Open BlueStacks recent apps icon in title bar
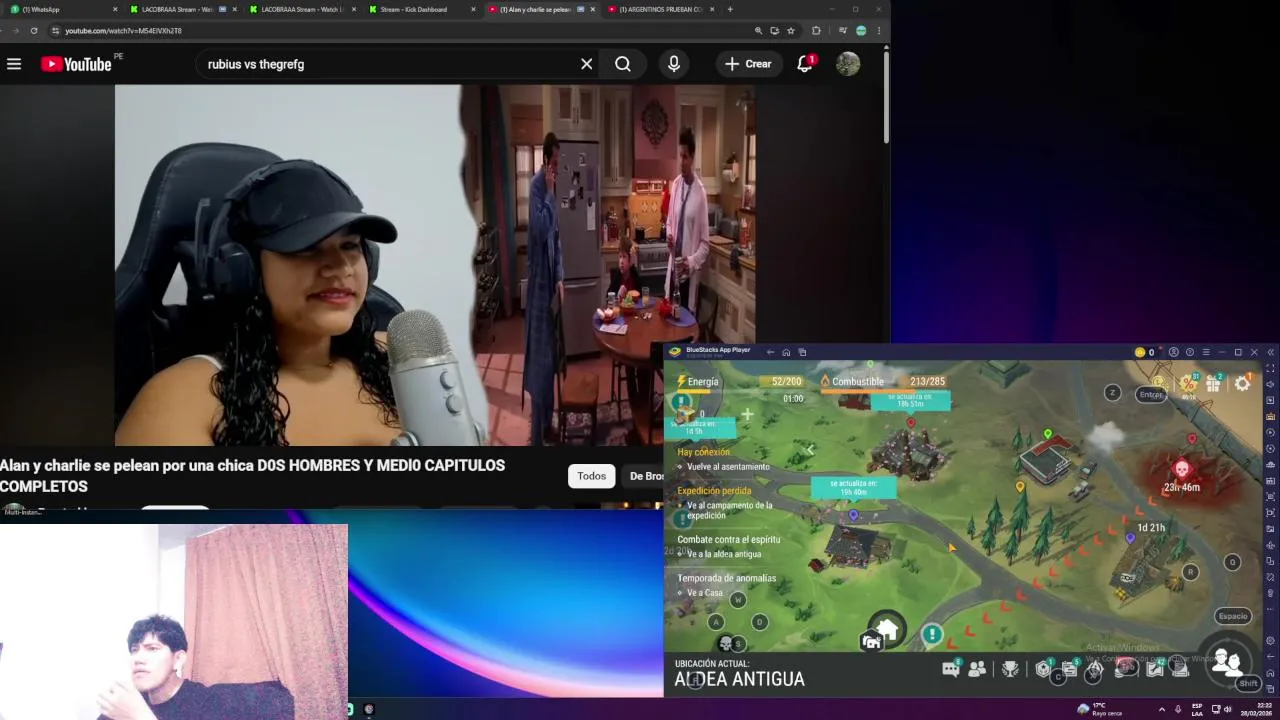1280x720 pixels. click(802, 352)
